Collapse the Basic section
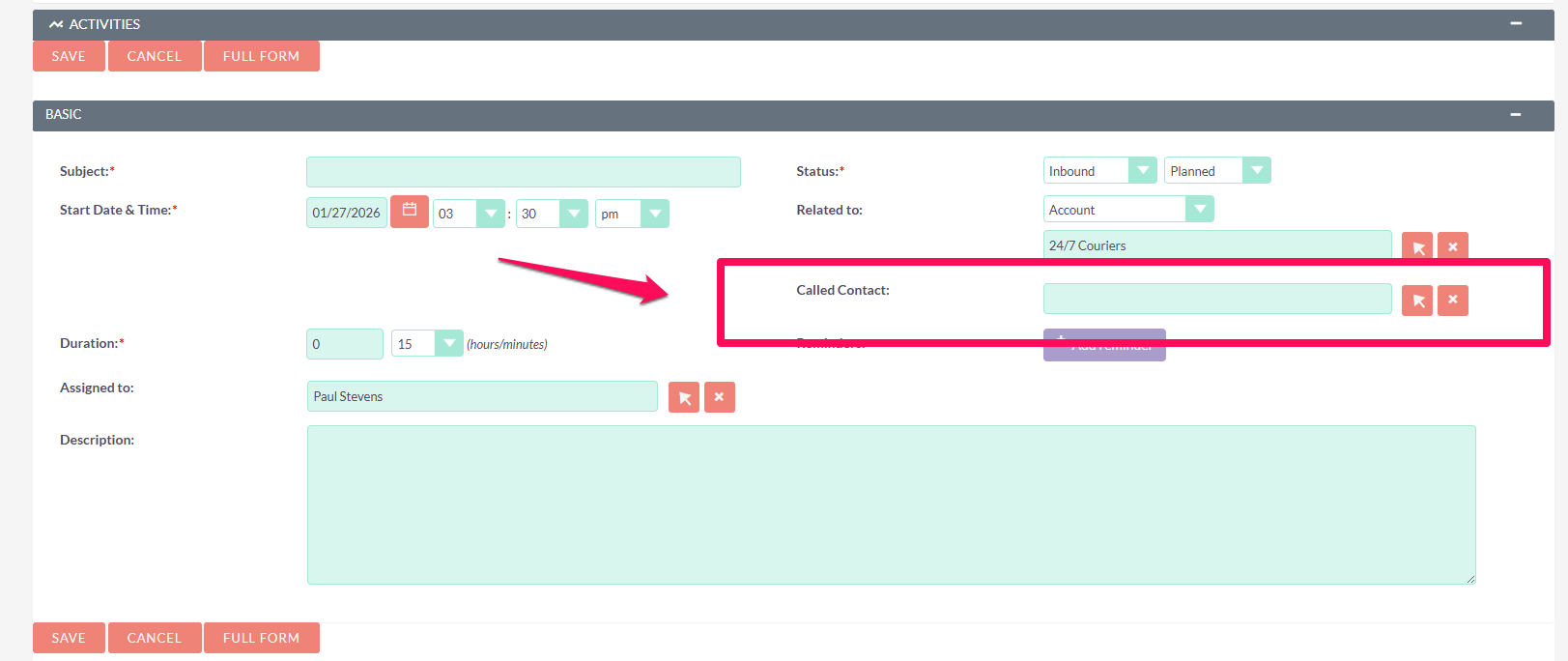Viewport: 1568px width, 661px height. tap(1516, 115)
